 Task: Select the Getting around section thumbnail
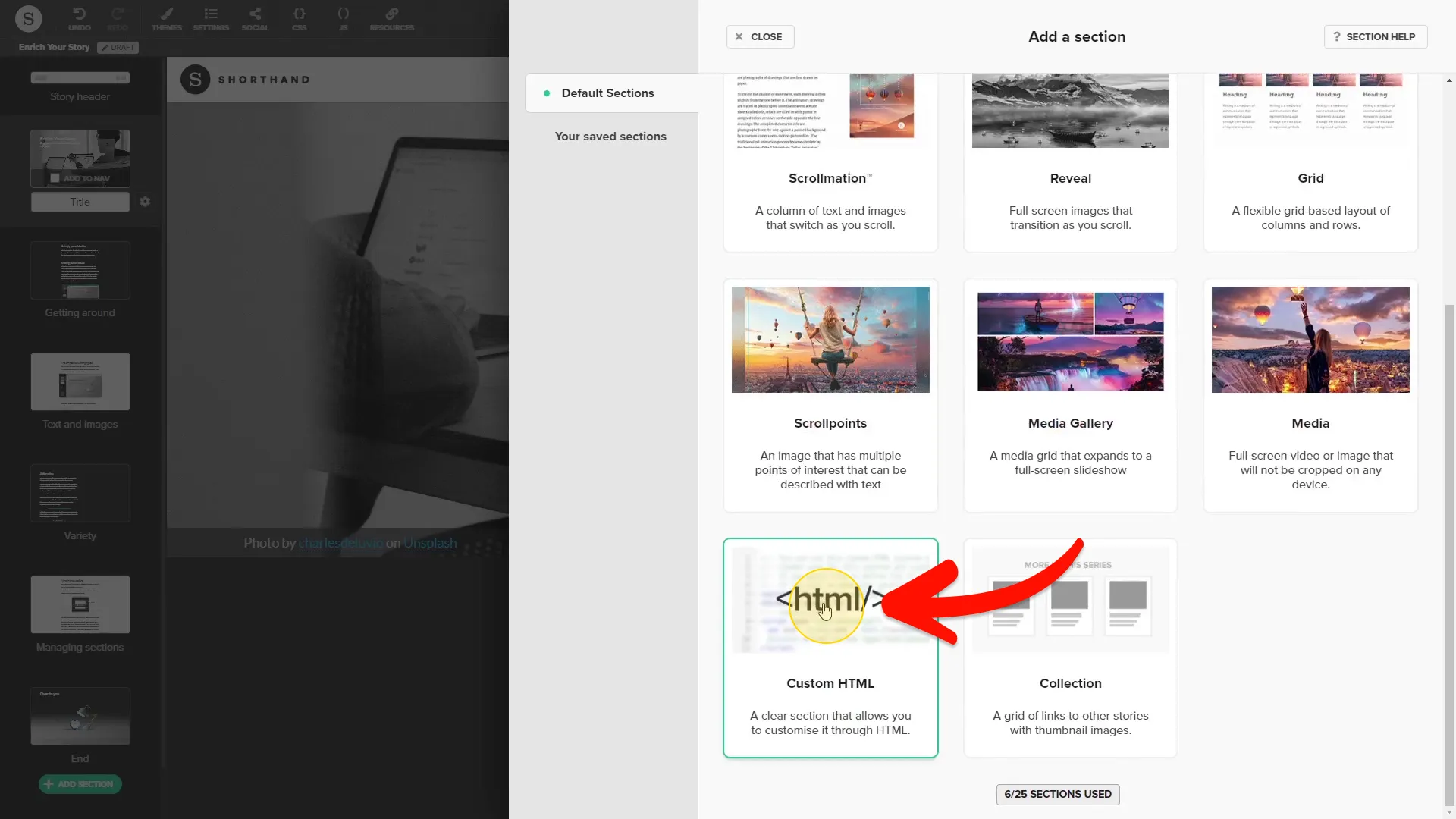point(80,271)
